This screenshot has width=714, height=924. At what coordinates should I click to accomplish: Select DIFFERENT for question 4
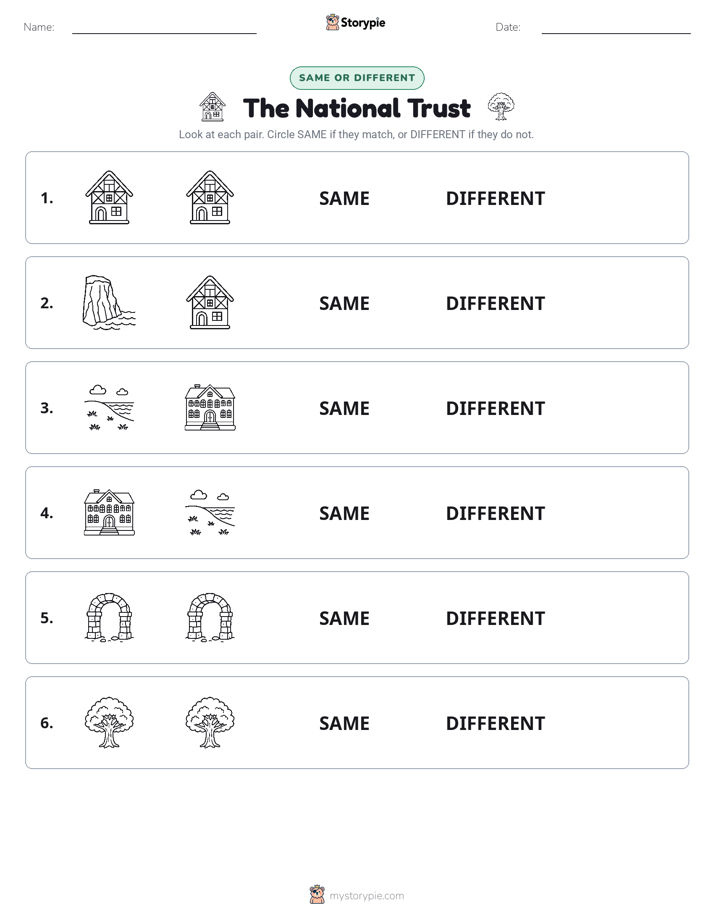(495, 513)
